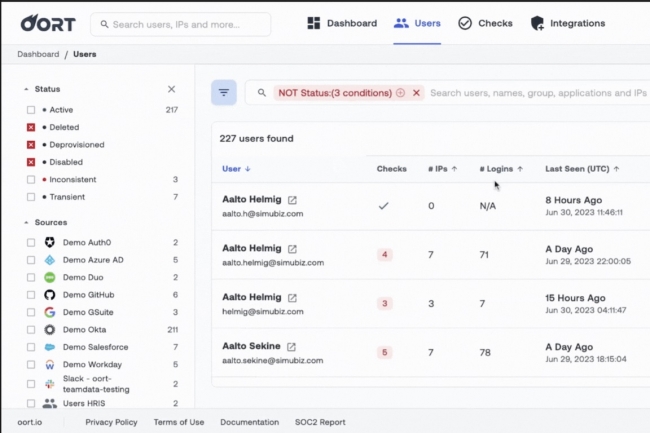This screenshot has width=650, height=433.
Task: Remove the NOT Status filter chip
Action: coord(417,93)
